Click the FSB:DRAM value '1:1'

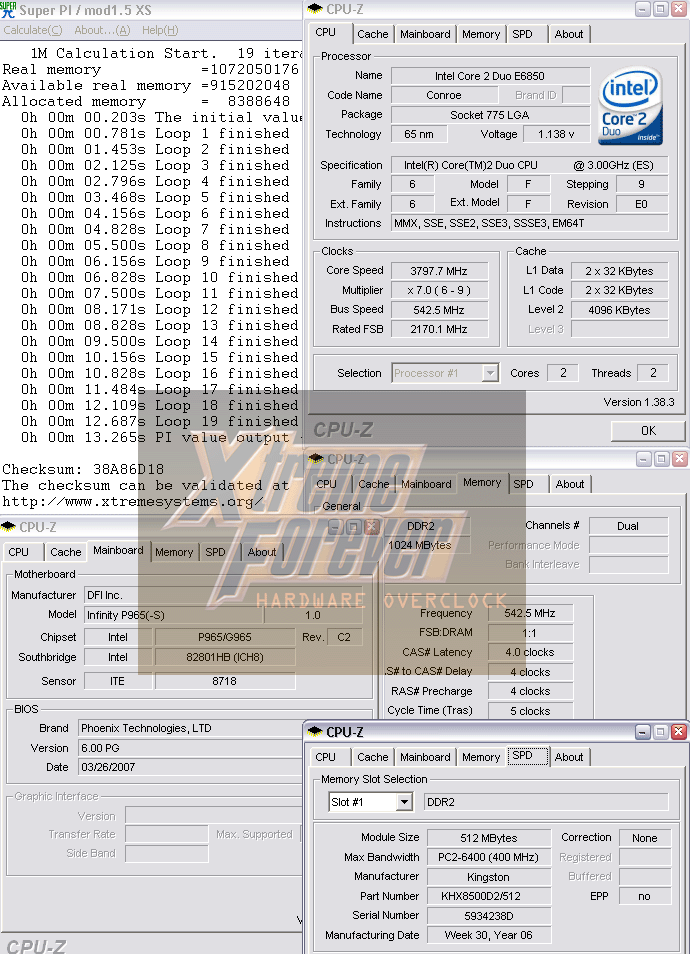[530, 633]
